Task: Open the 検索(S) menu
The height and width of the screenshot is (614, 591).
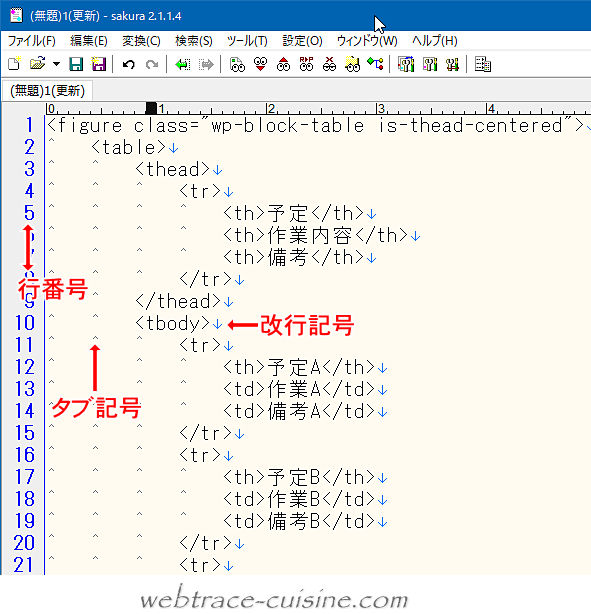Action: pyautogui.click(x=194, y=41)
